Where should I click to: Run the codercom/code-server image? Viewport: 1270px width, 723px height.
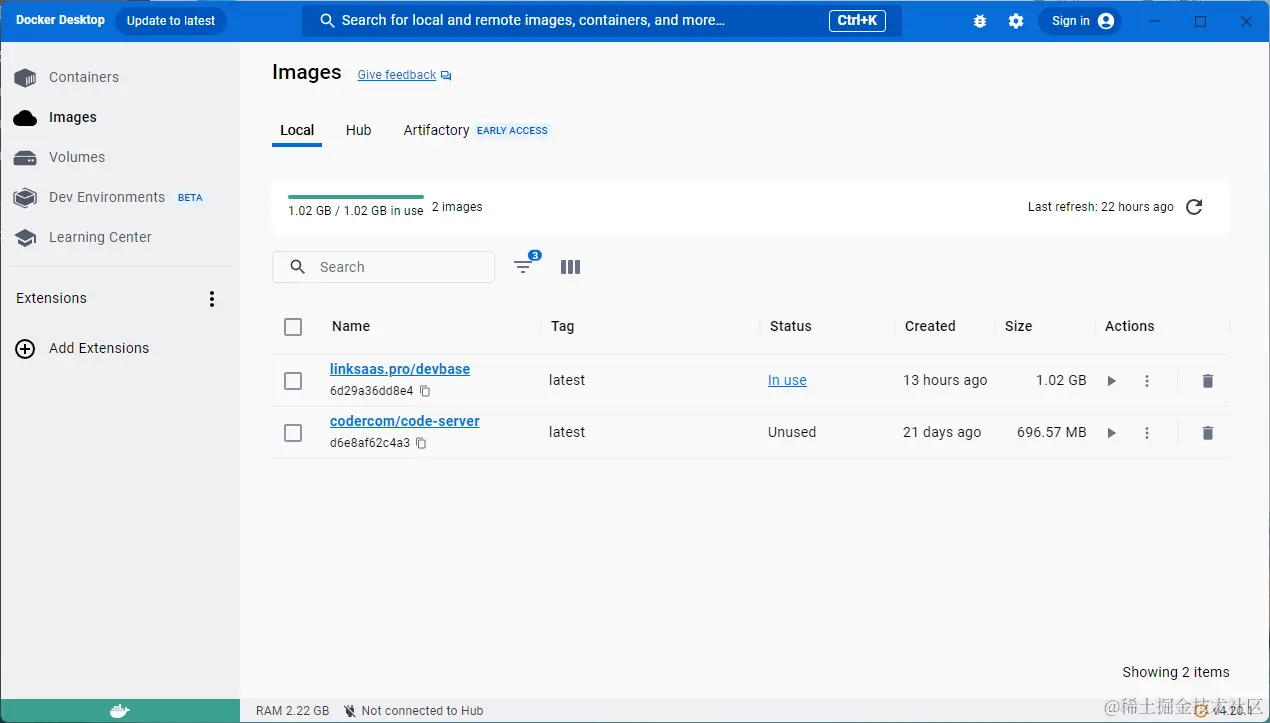[1112, 433]
